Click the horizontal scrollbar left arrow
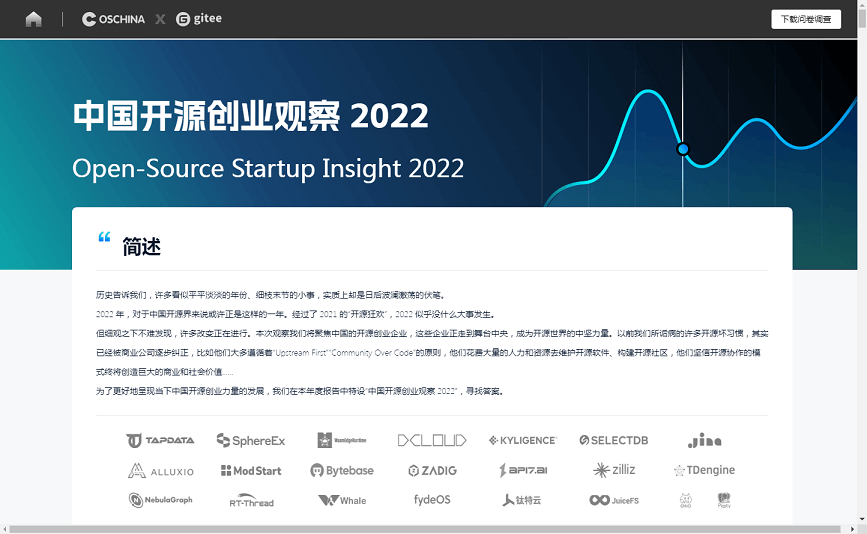 coord(4,529)
